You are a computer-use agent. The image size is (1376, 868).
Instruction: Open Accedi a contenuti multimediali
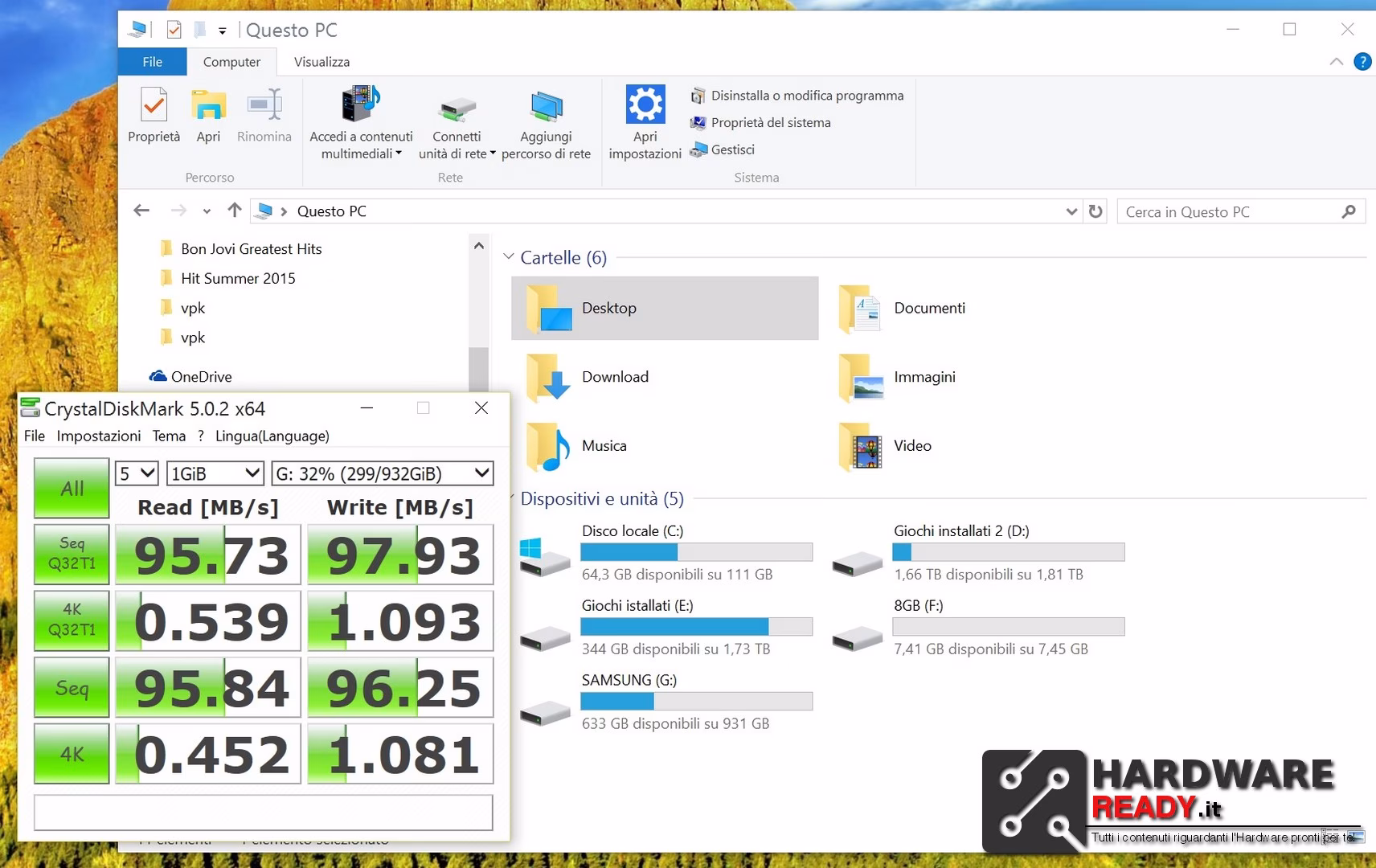361,122
